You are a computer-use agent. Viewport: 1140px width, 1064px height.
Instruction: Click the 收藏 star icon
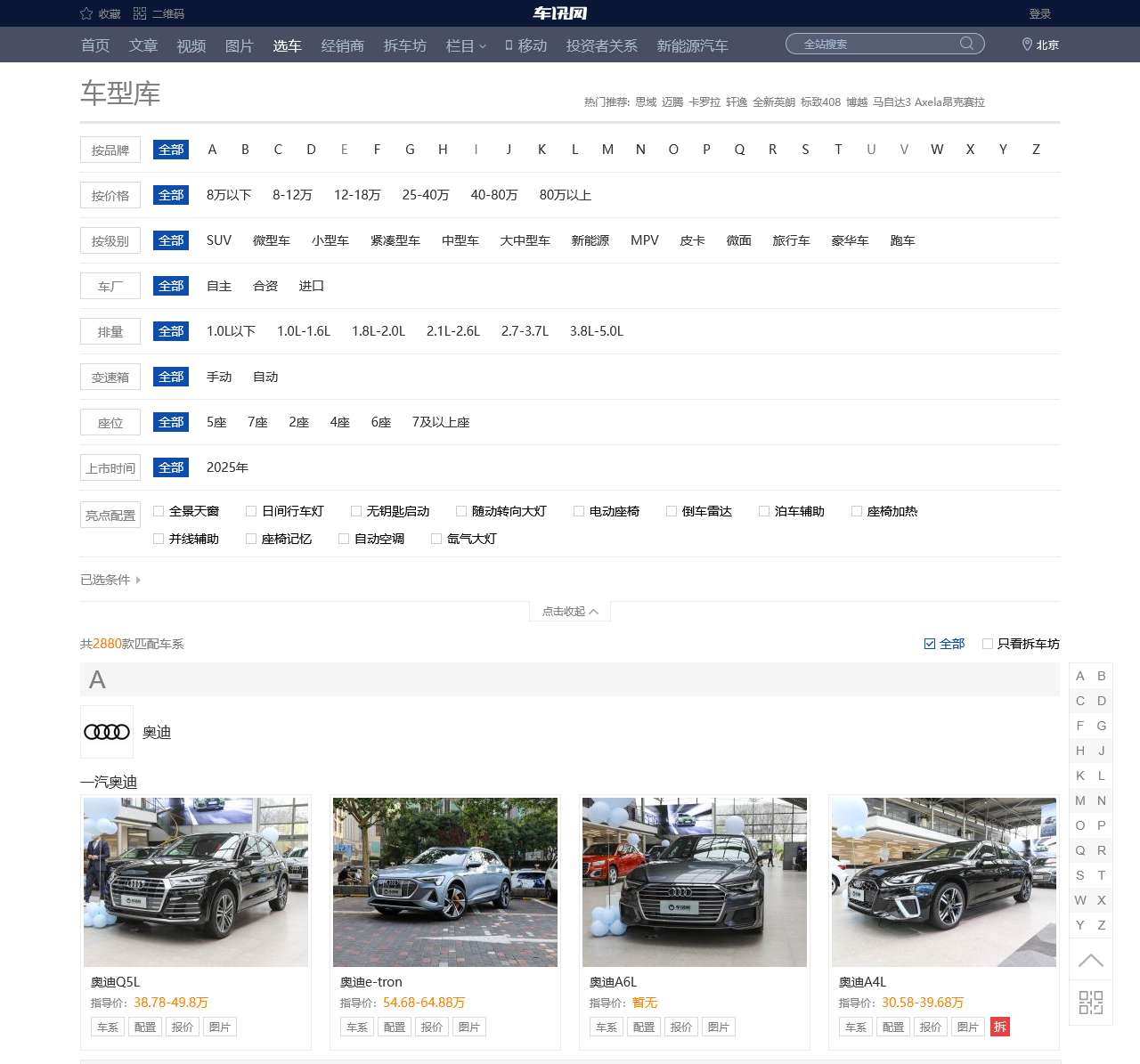pyautogui.click(x=85, y=13)
